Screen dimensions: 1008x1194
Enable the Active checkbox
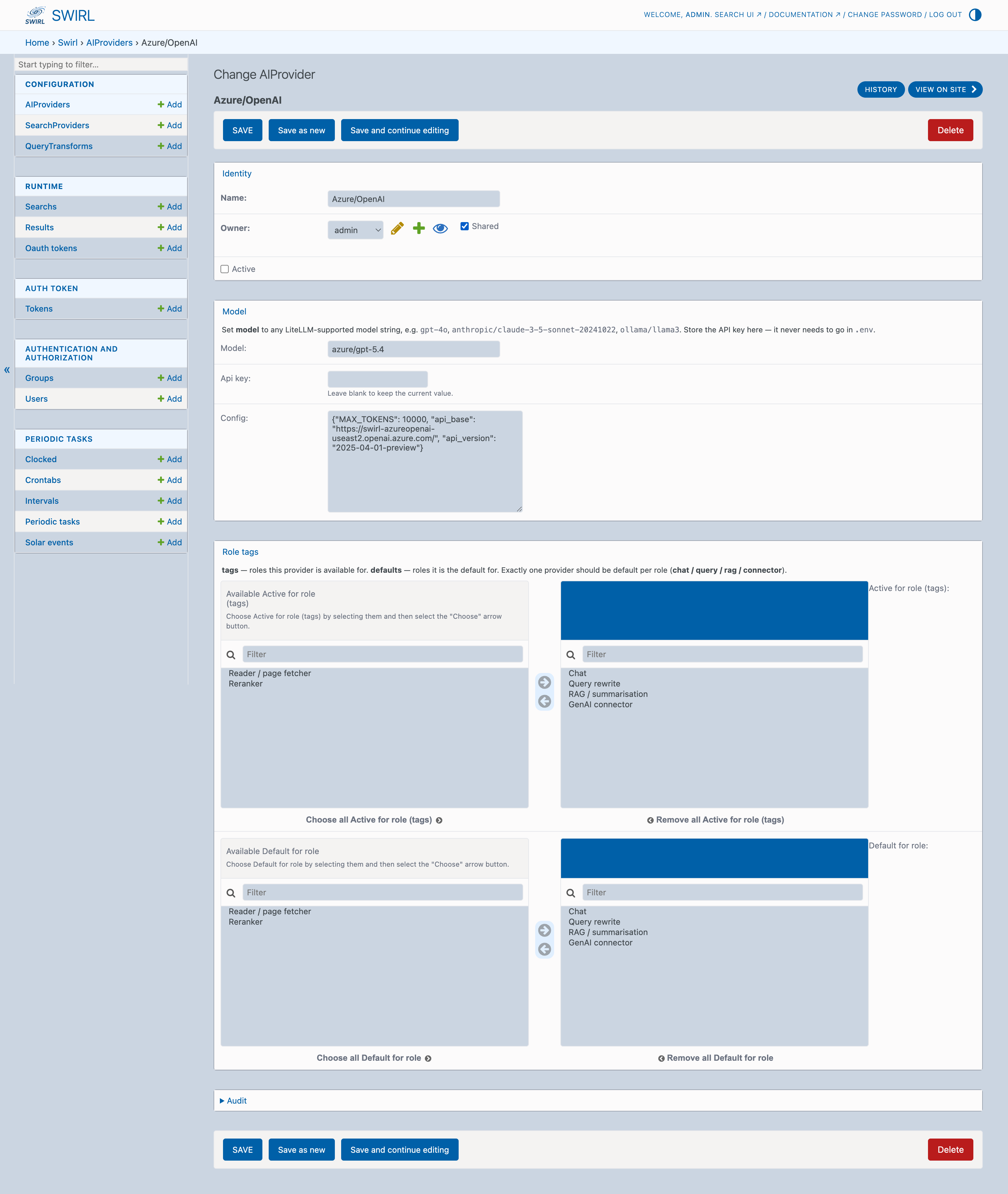(x=225, y=269)
